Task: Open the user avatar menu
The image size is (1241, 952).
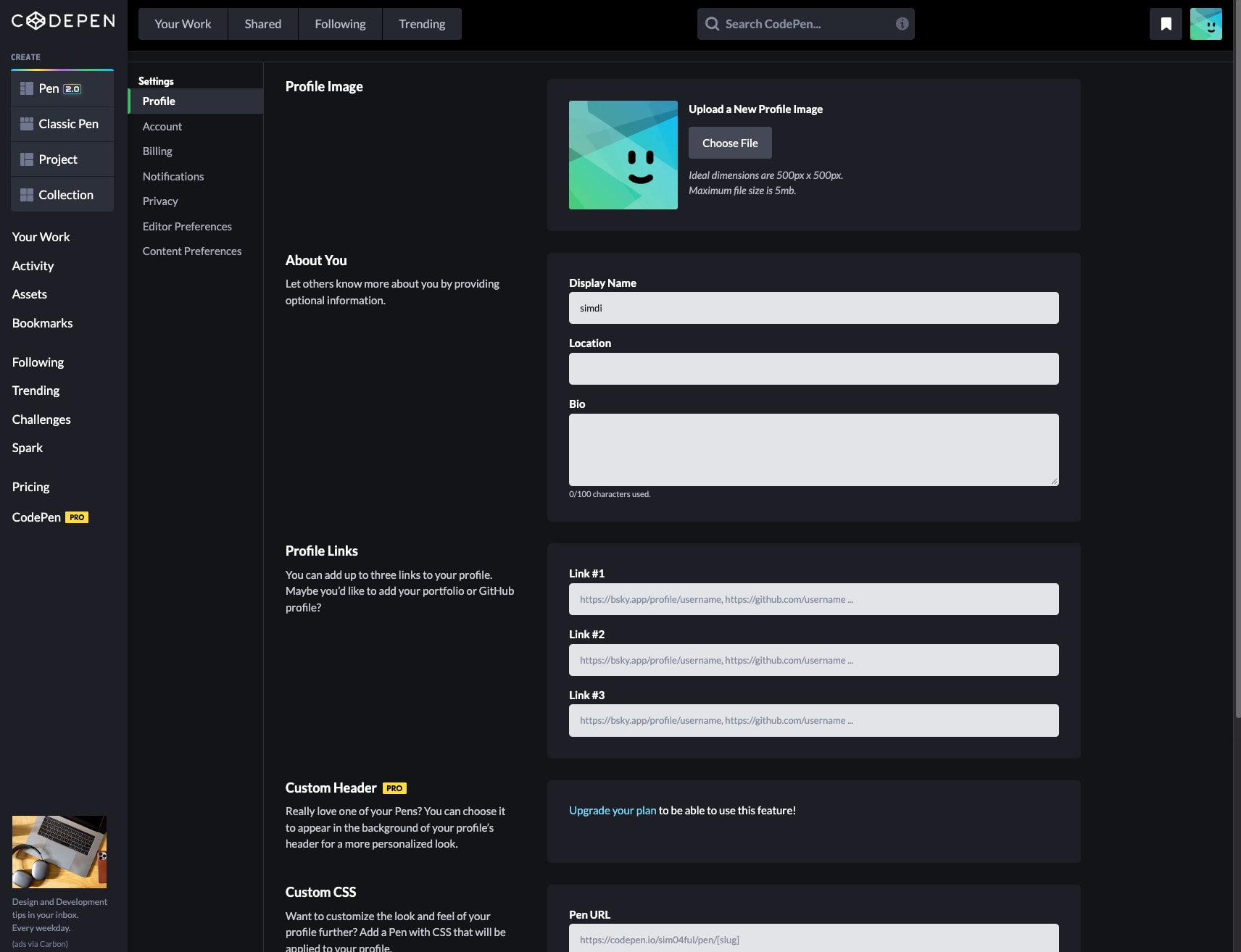Action: (x=1206, y=24)
